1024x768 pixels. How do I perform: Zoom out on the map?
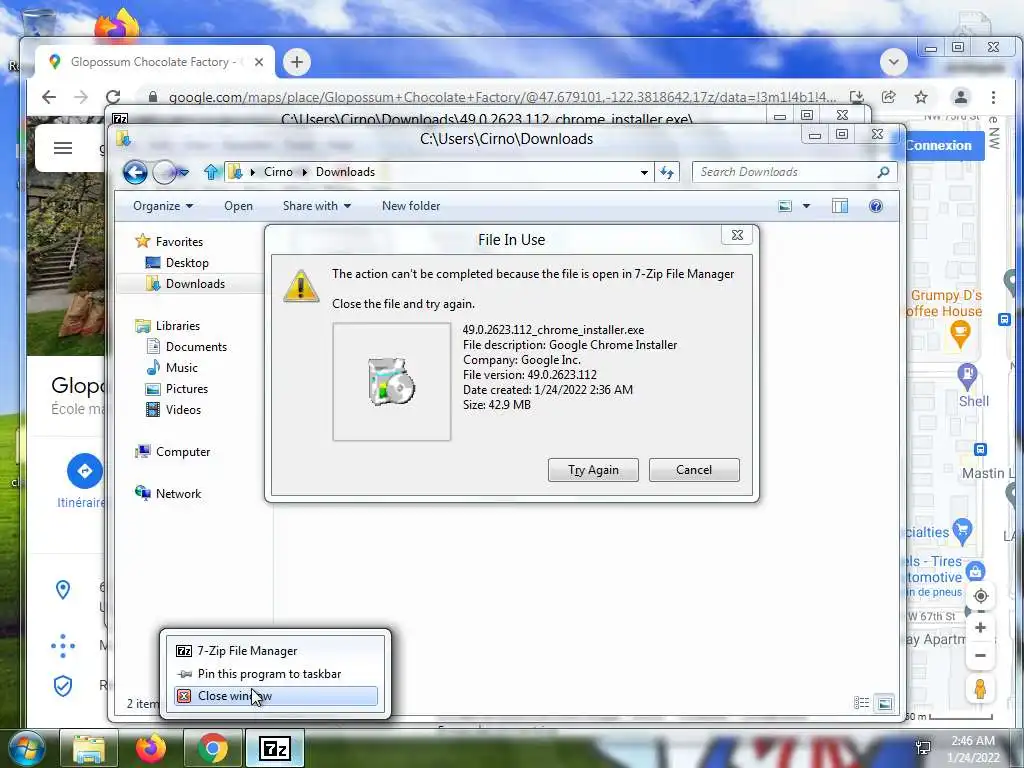coord(980,655)
